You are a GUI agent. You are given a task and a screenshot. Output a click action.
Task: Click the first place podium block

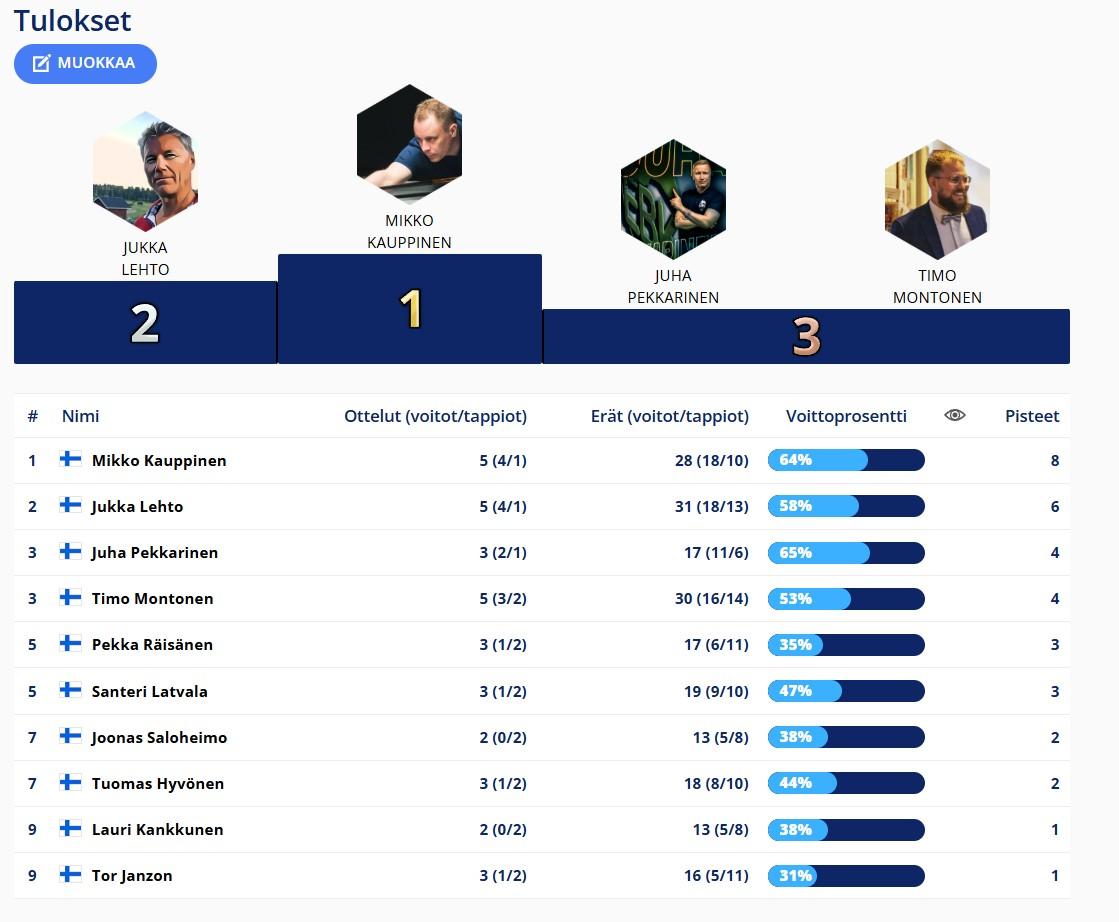tap(410, 309)
